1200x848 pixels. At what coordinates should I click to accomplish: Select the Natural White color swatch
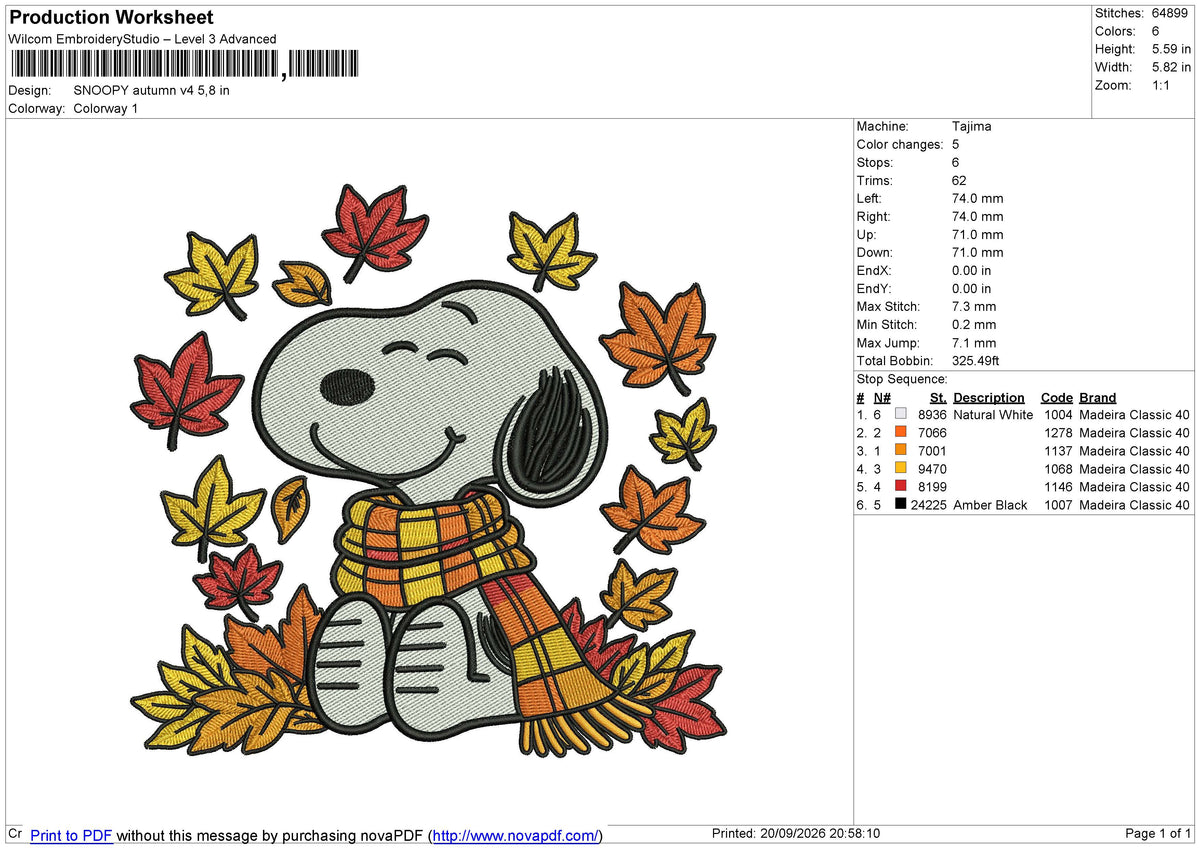click(901, 414)
